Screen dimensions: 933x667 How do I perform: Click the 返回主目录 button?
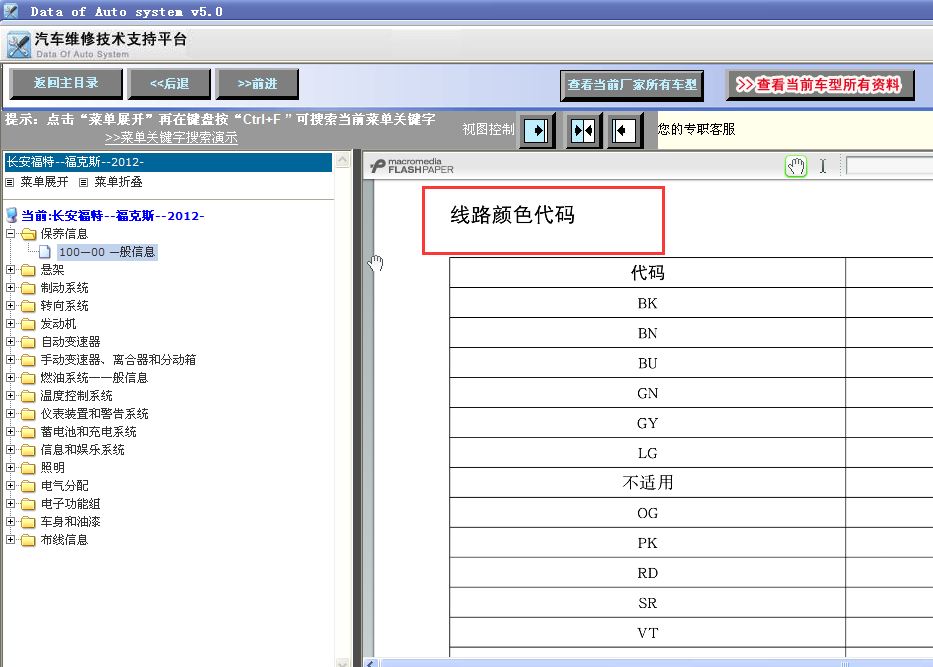[x=66, y=83]
